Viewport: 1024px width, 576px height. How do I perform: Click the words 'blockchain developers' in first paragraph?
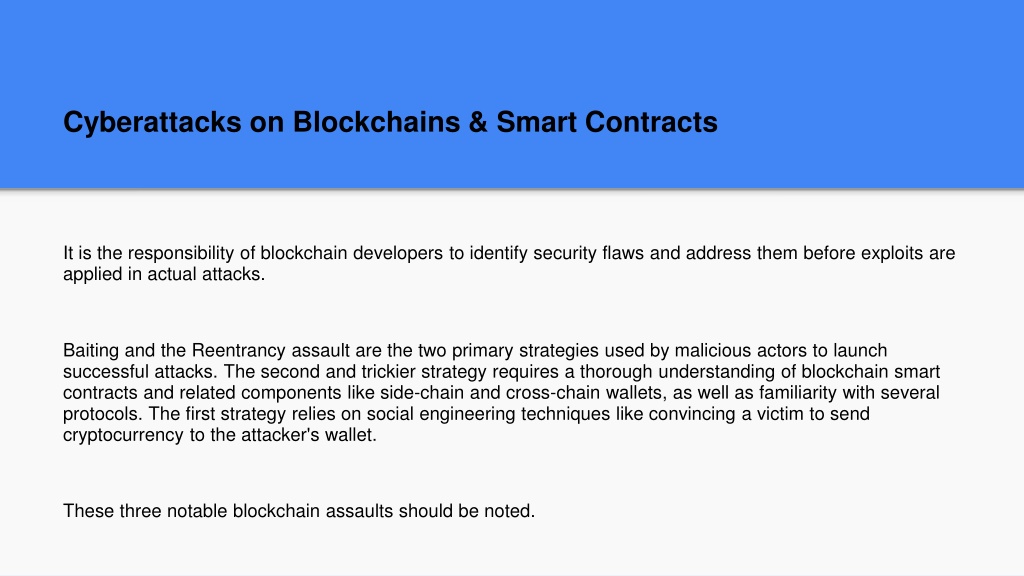click(x=351, y=253)
